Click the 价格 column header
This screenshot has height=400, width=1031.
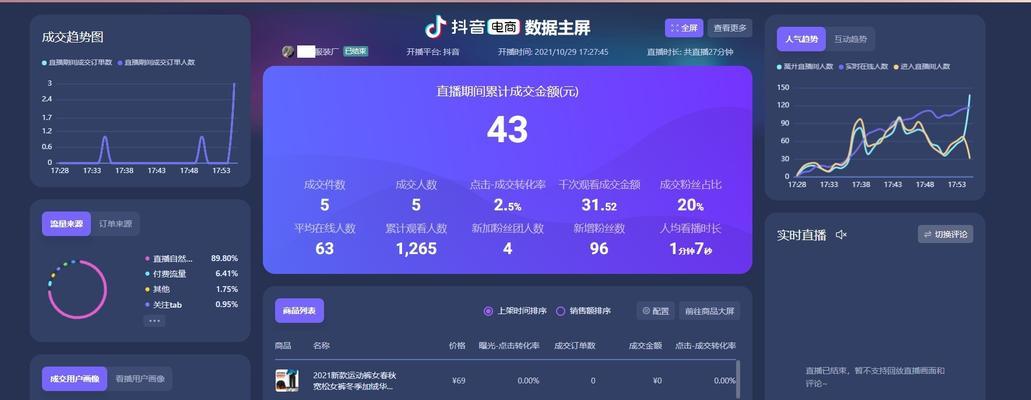coord(457,345)
